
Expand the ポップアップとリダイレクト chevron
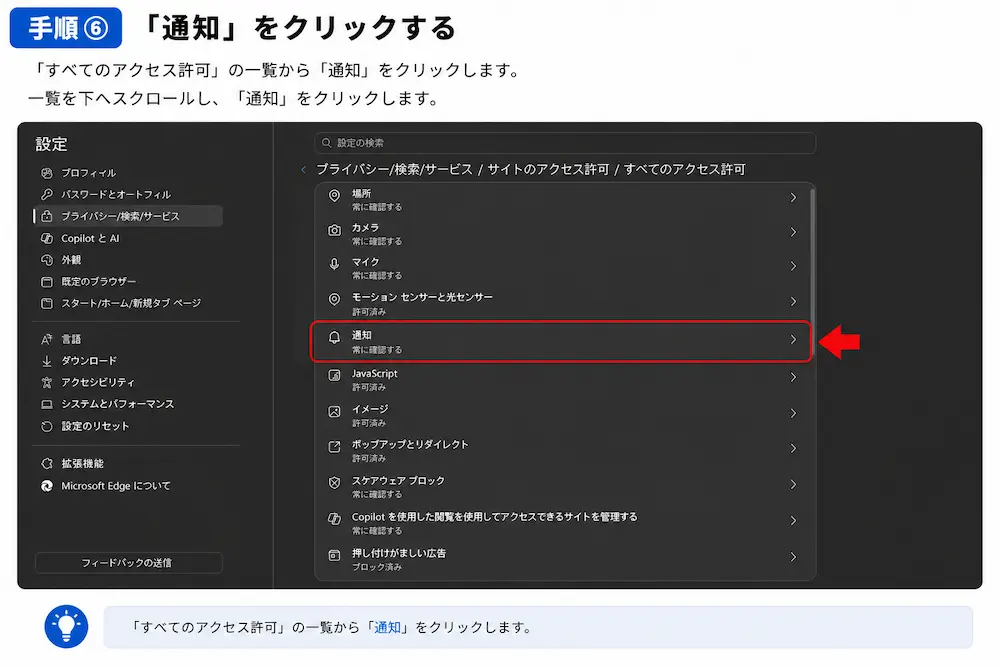[x=793, y=448]
